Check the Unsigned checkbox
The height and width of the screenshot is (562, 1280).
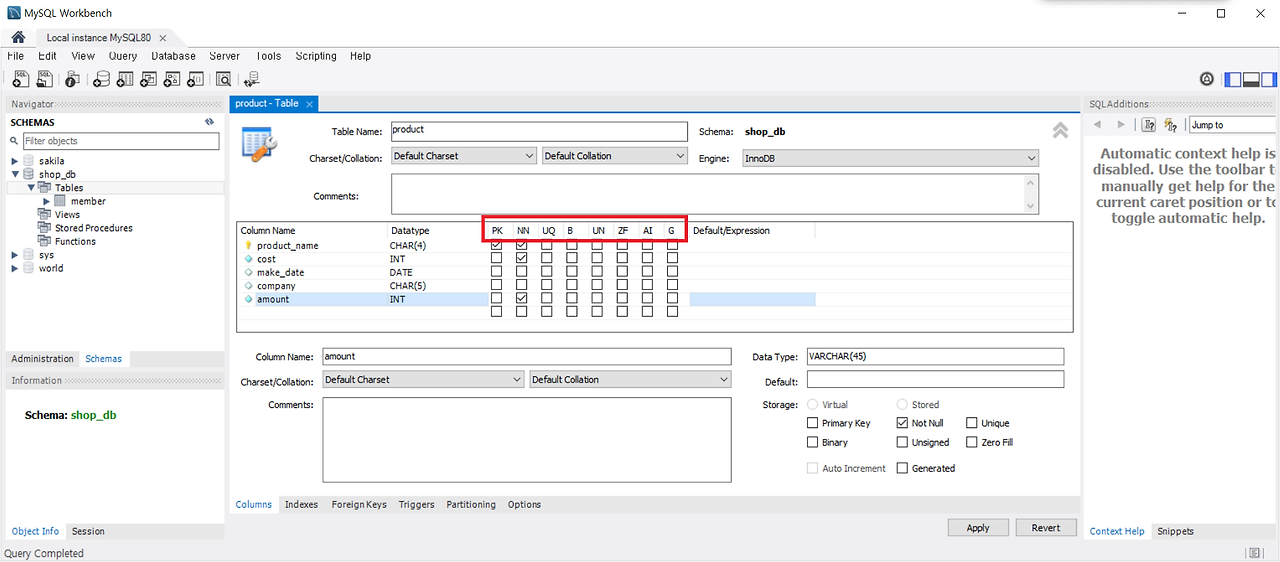coord(903,442)
